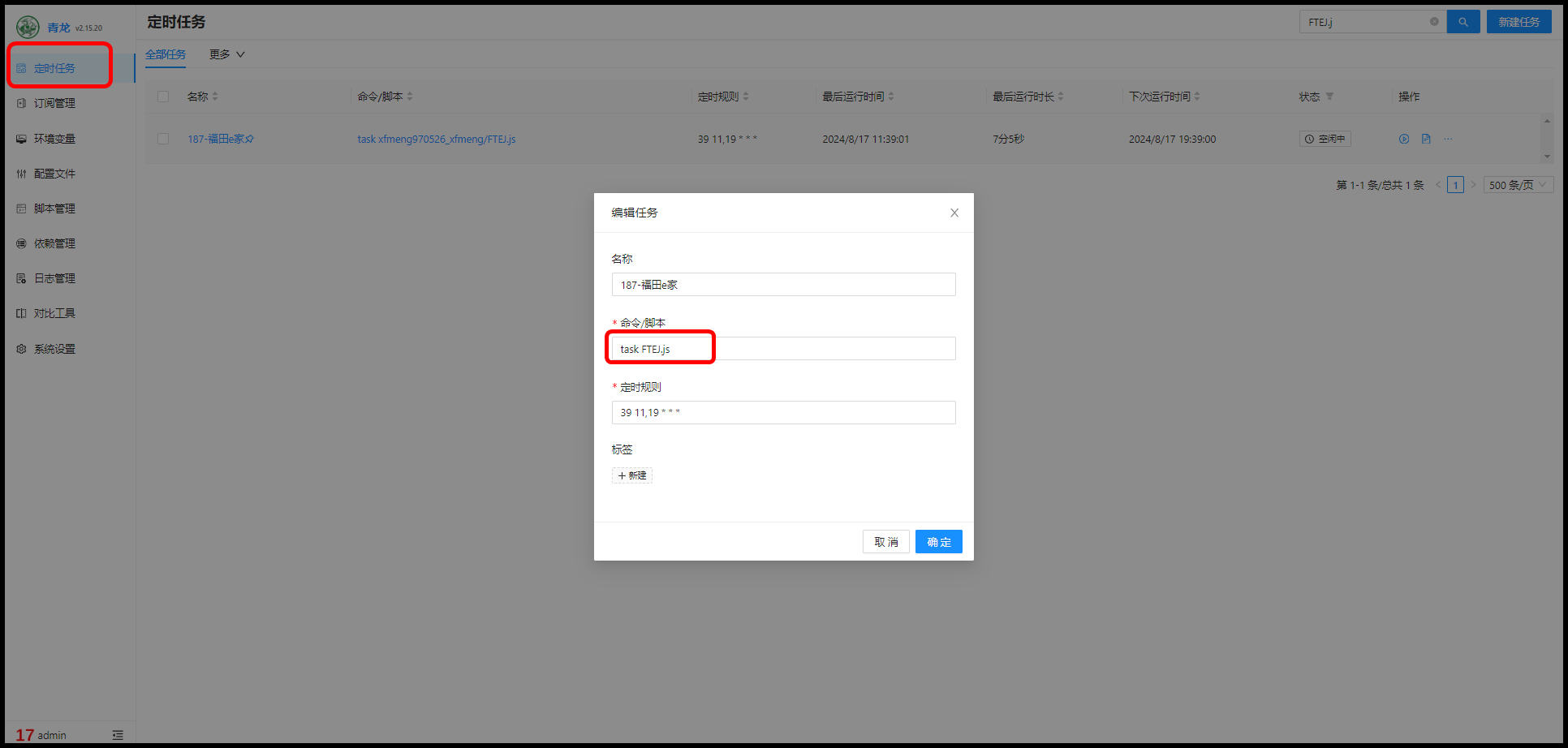Open 定时任务 in the sidebar

click(x=54, y=68)
